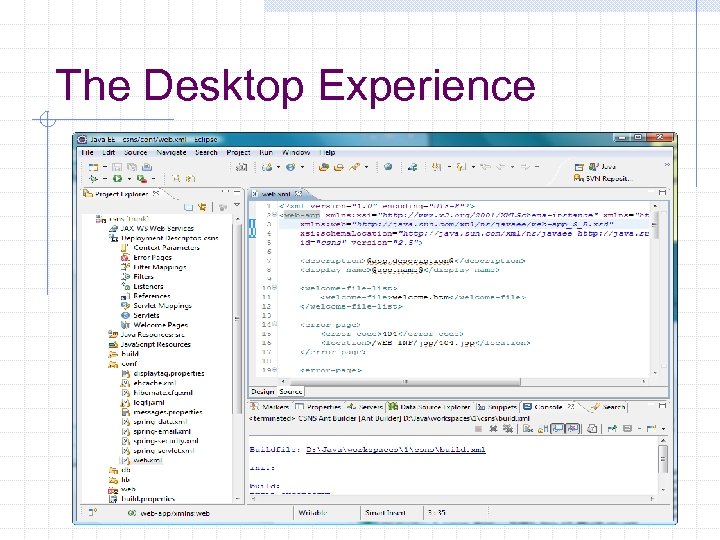Select the web.xml editor tab
This screenshot has height=540, width=720.
pos(276,194)
